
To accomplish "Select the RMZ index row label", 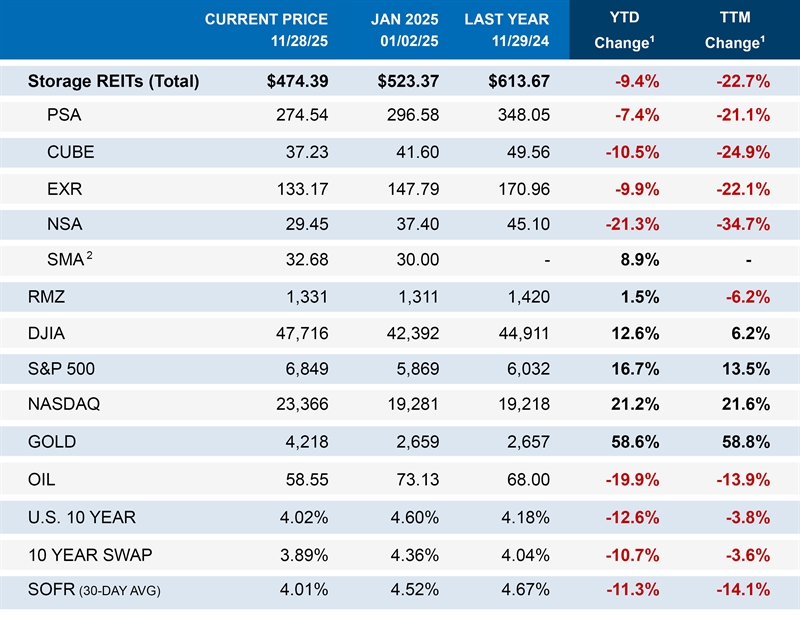I will click(48, 295).
